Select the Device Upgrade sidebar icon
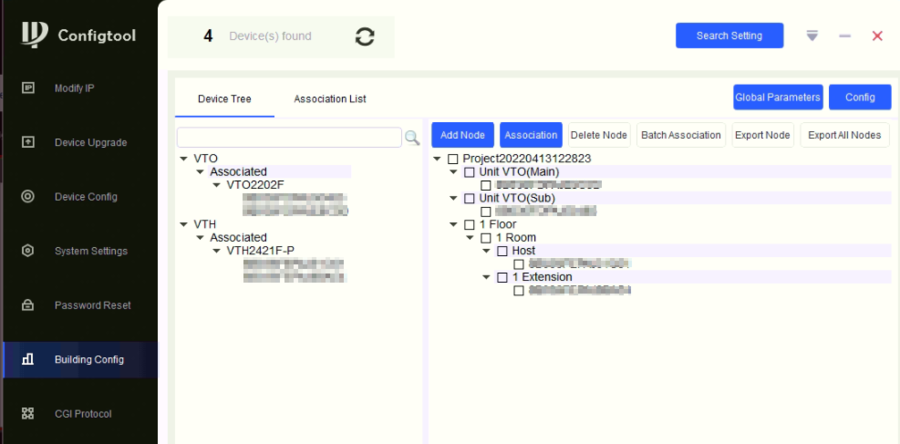Image resolution: width=900 pixels, height=444 pixels. [28, 142]
